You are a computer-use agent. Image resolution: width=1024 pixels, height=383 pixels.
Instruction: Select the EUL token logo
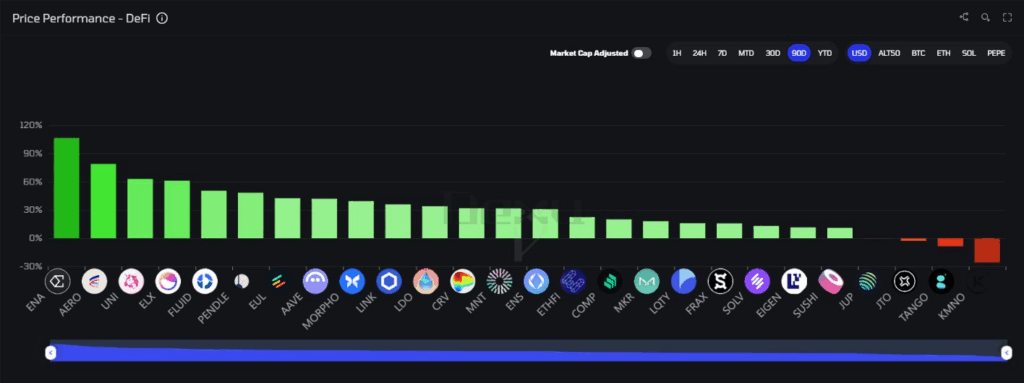tap(278, 281)
